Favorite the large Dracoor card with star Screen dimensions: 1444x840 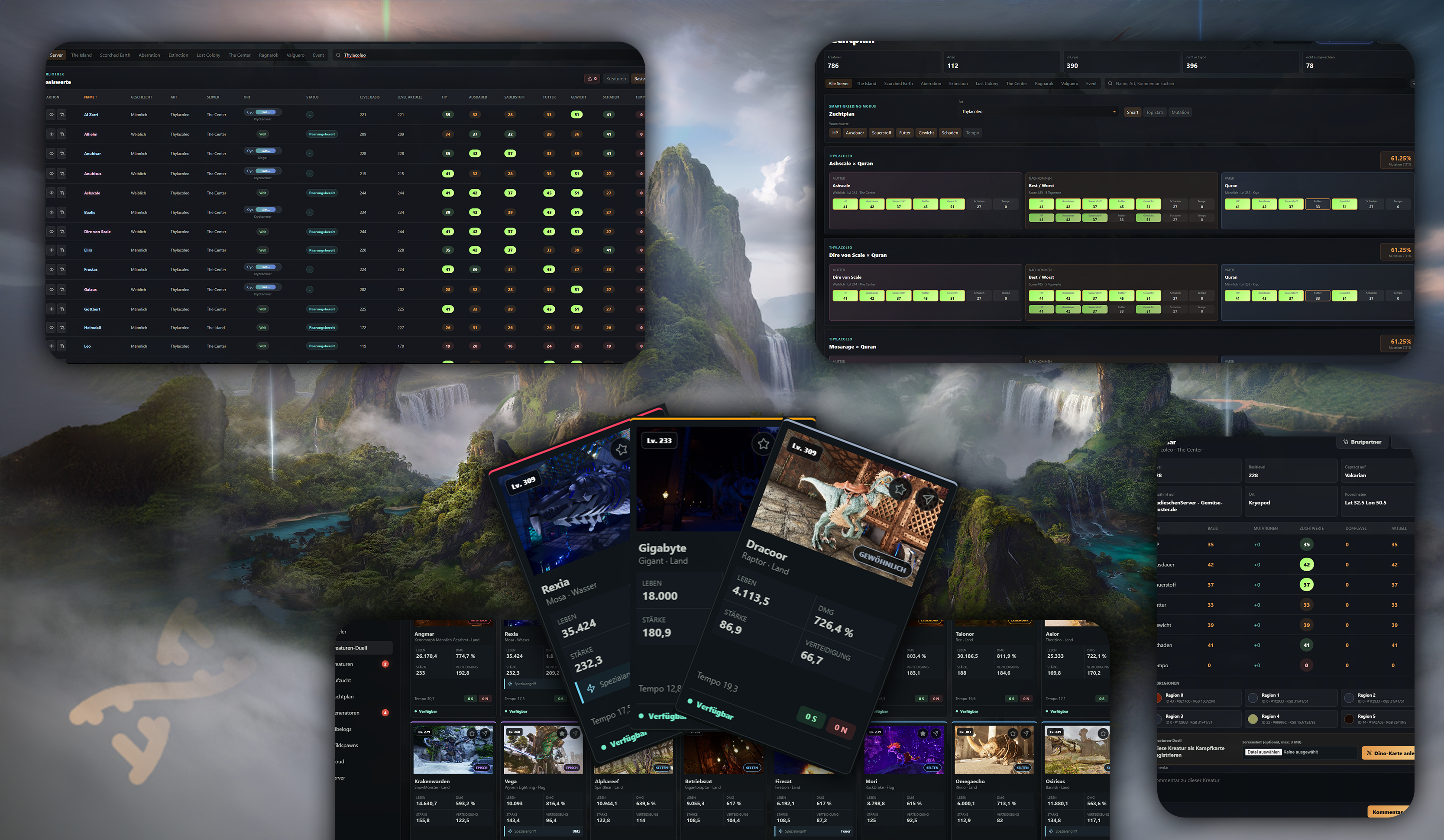(900, 489)
